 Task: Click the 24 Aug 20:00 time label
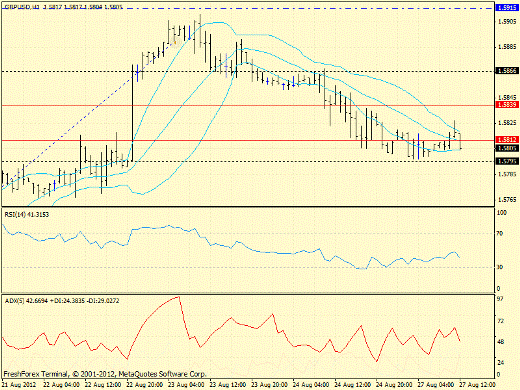click(395, 385)
